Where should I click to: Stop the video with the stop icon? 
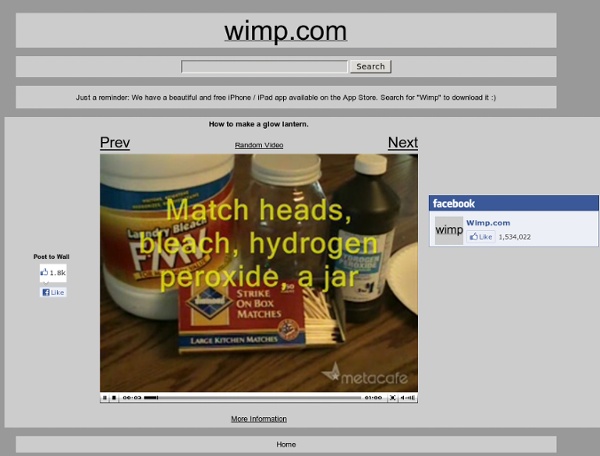[114, 398]
